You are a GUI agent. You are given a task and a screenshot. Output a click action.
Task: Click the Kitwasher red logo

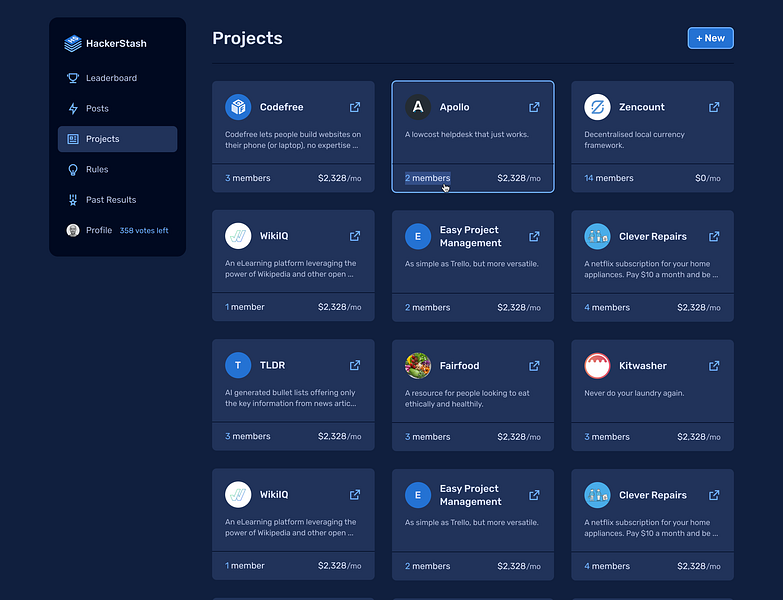tap(597, 366)
